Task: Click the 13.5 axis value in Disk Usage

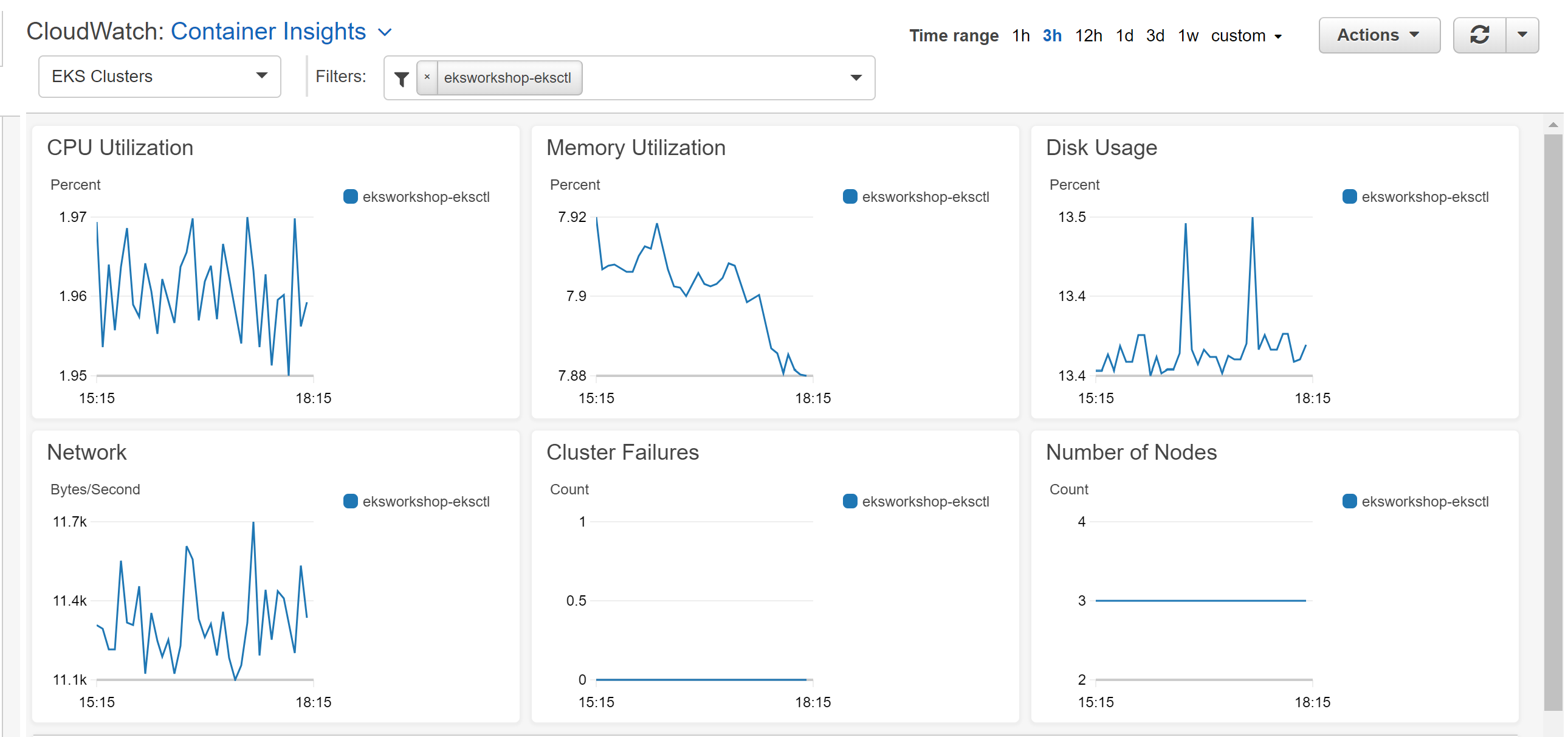Action: (x=1071, y=217)
